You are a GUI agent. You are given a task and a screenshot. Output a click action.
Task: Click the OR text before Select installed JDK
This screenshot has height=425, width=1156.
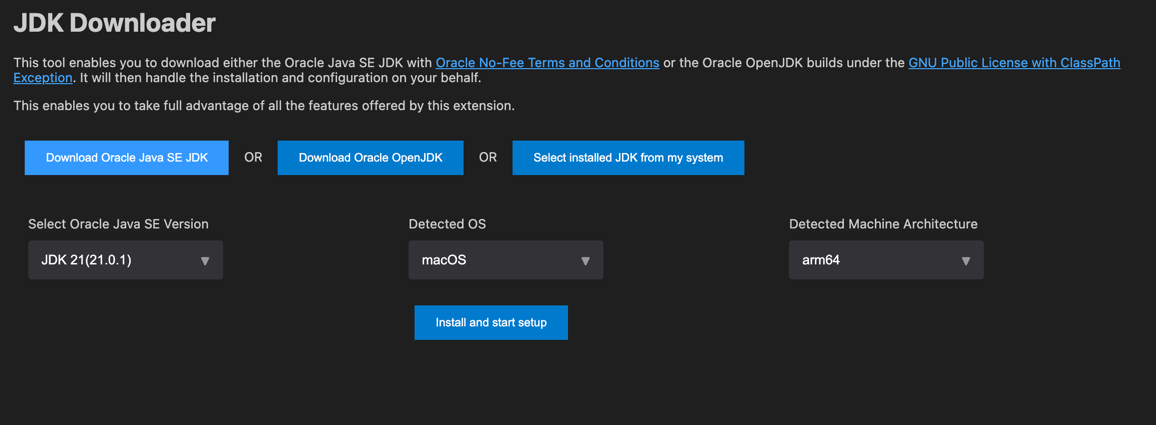(x=488, y=158)
